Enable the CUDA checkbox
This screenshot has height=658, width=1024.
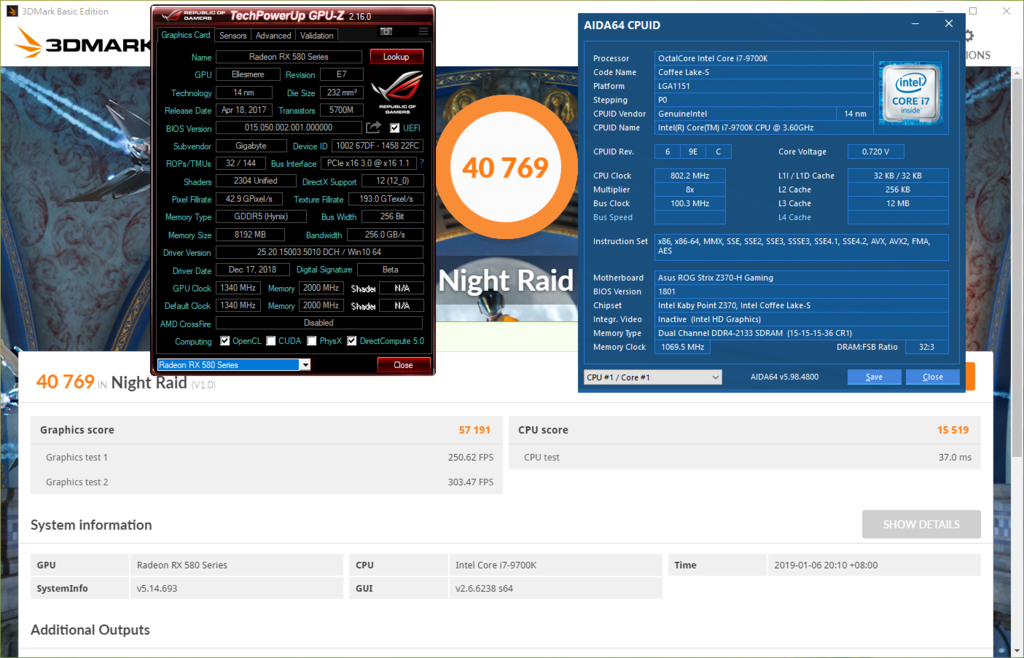[x=270, y=341]
